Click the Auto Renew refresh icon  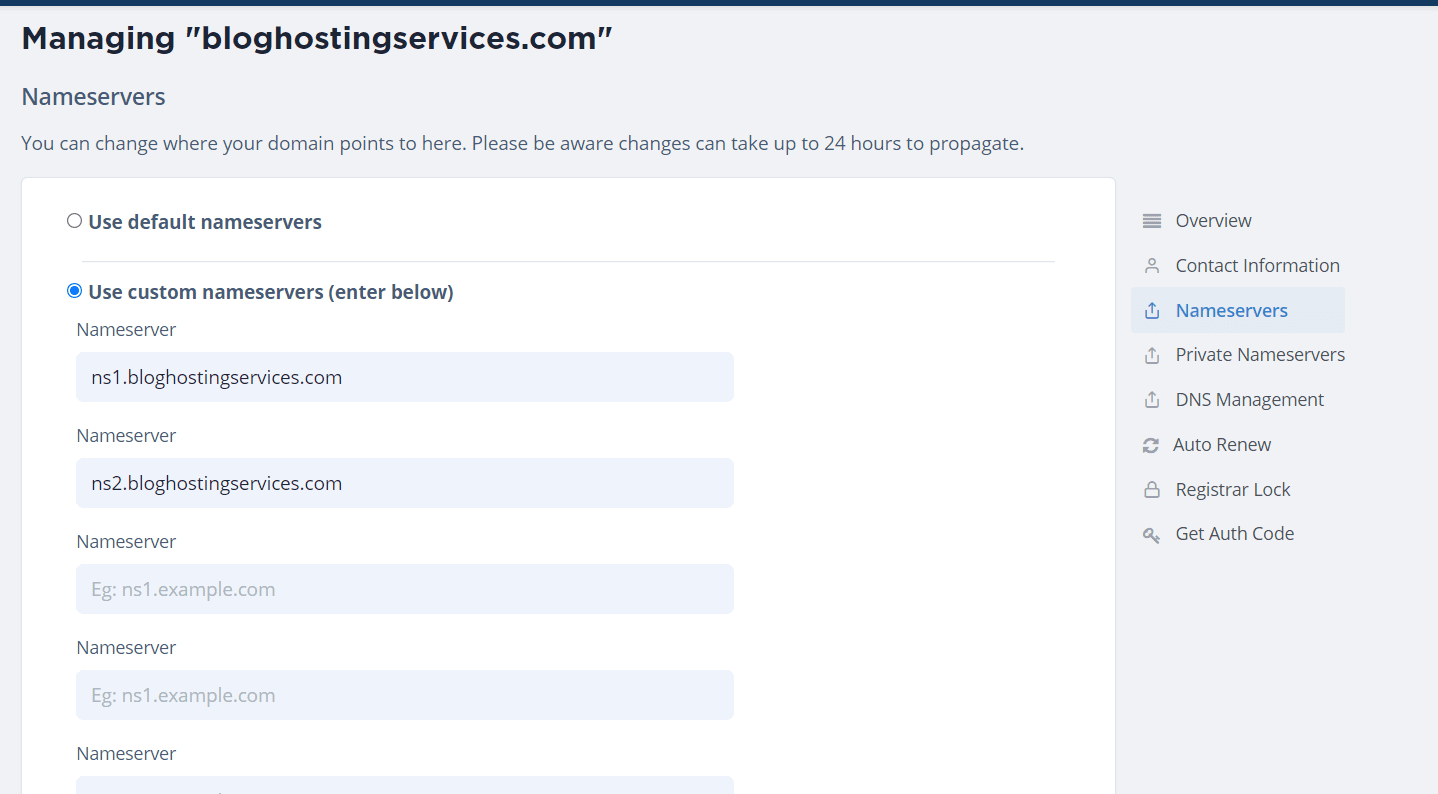tap(1150, 444)
